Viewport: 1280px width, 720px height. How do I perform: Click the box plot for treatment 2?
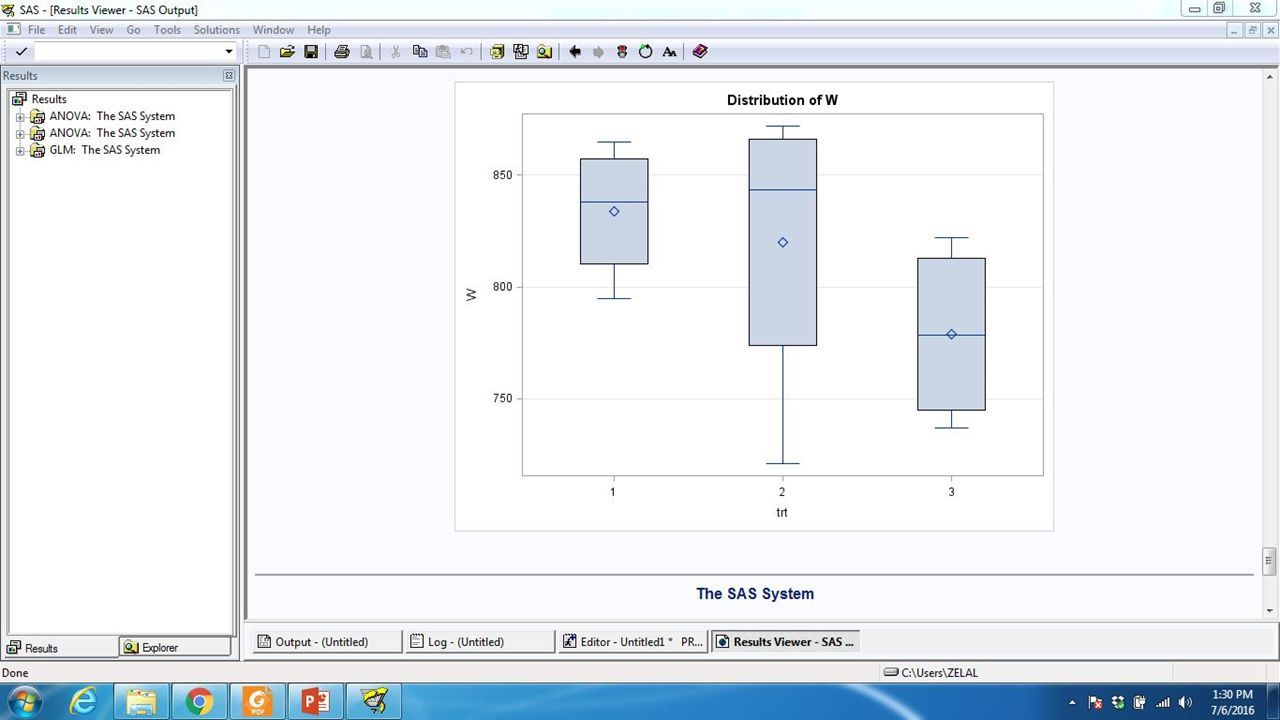pyautogui.click(x=783, y=242)
